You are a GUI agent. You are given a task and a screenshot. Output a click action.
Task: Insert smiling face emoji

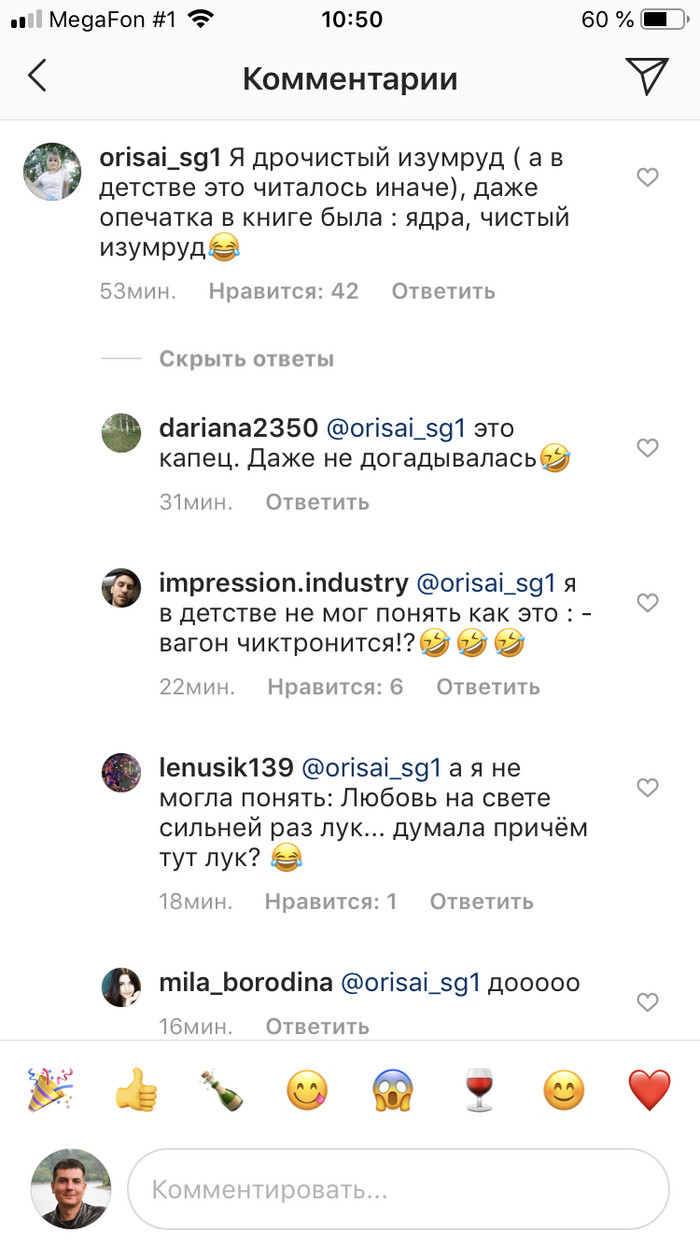(564, 1089)
